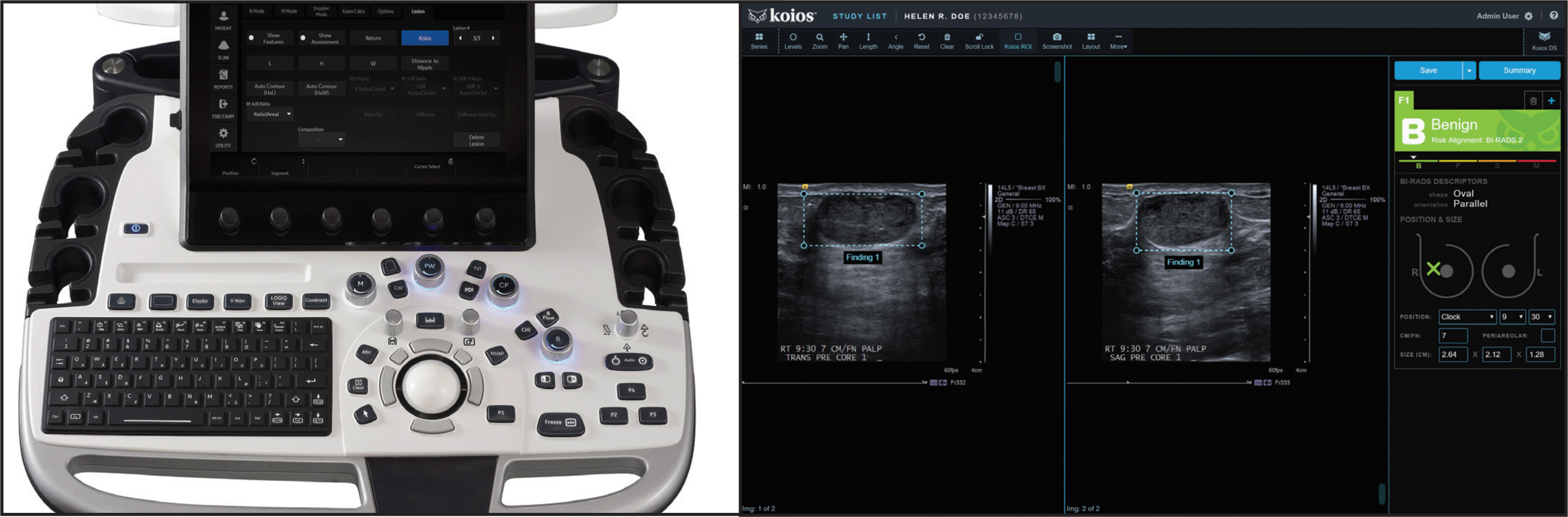The image size is (1568, 517).
Task: Tap the Return button on the touchscreen
Action: pyautogui.click(x=373, y=38)
